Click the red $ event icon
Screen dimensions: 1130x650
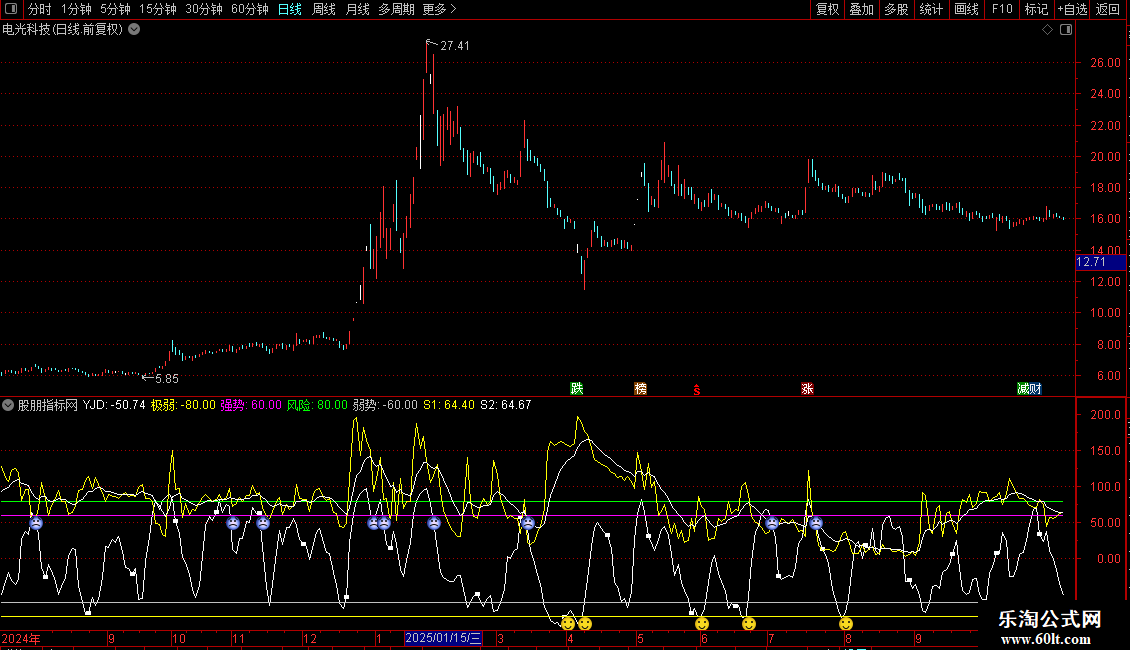697,389
